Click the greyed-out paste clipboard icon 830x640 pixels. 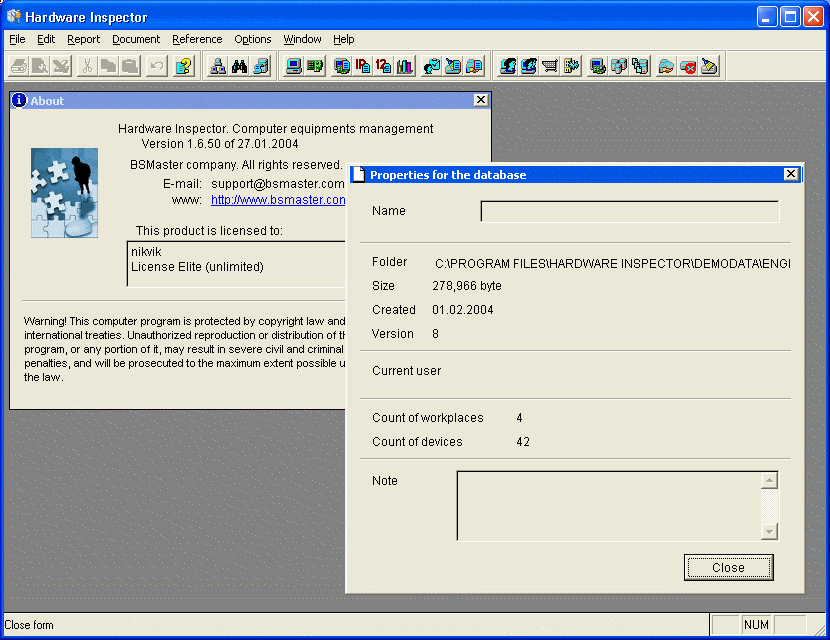130,66
